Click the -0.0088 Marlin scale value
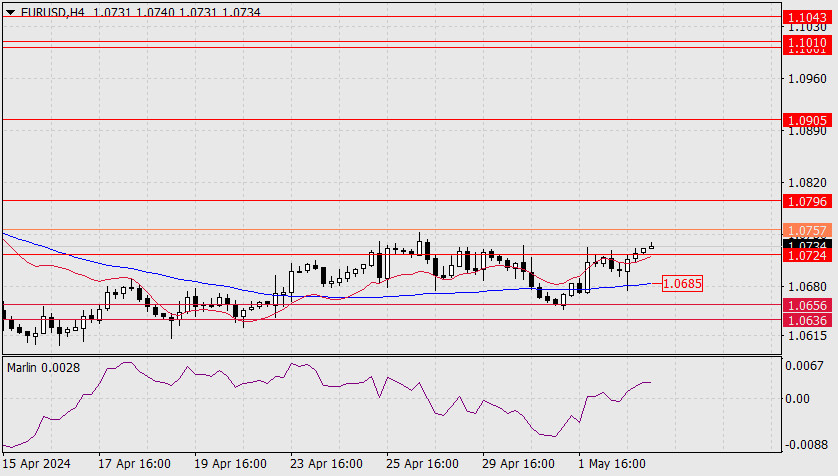Image resolution: width=838 pixels, height=476 pixels. tap(805, 444)
